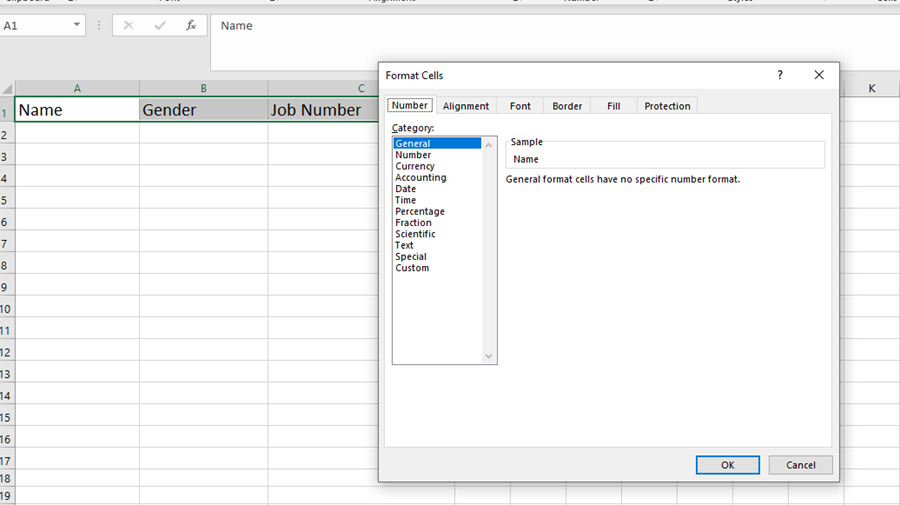Select row 15 header

[7, 417]
